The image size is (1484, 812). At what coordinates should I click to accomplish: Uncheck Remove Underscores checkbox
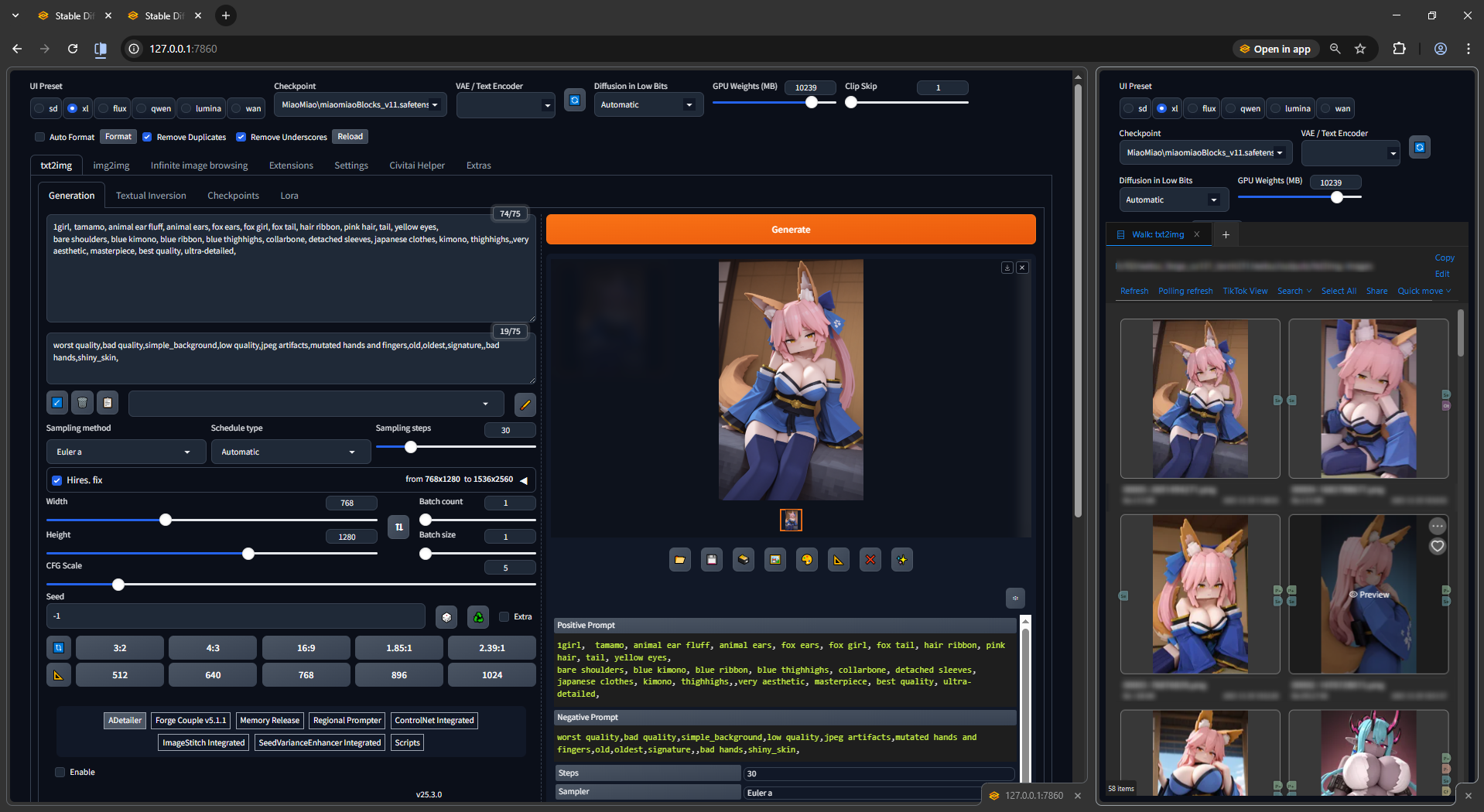click(241, 137)
